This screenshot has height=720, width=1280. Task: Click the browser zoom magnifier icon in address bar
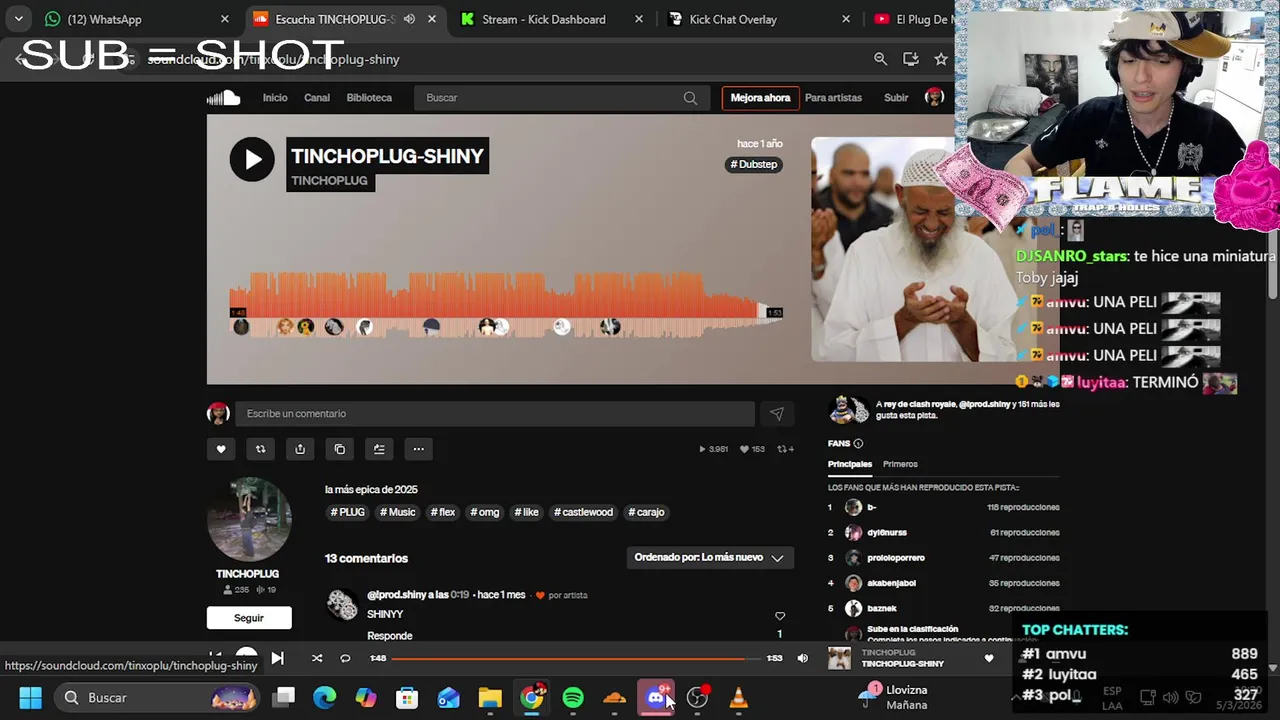tap(880, 59)
